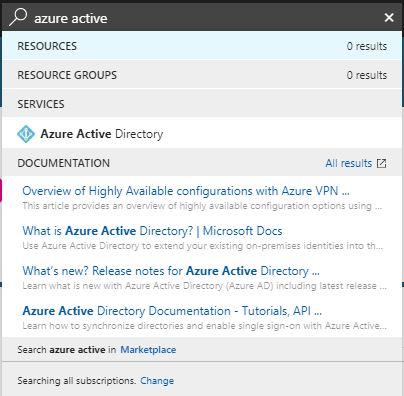
Task: Click 'This article provides an overview' description
Action: [202, 206]
